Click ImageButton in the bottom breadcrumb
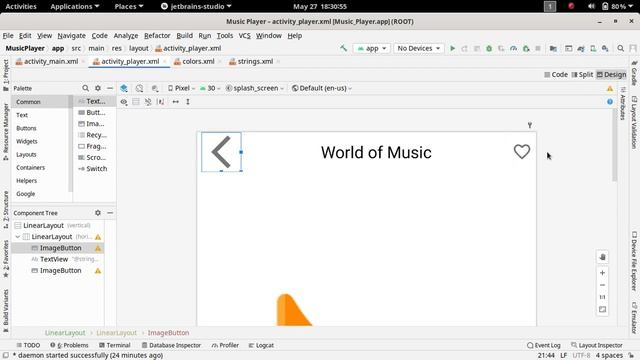 [168, 333]
